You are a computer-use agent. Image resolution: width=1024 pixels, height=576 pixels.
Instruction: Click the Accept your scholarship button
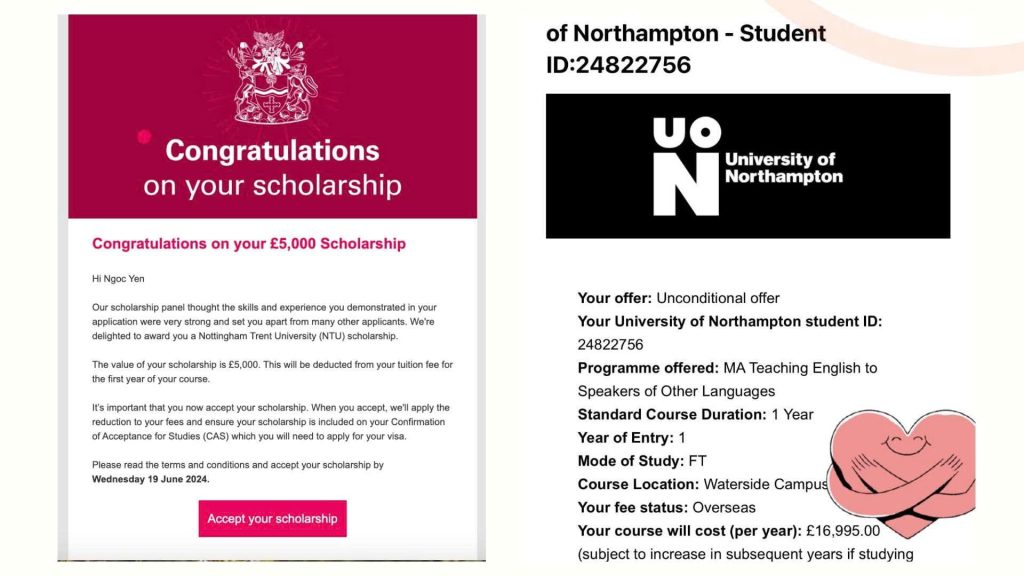pyautogui.click(x=272, y=518)
